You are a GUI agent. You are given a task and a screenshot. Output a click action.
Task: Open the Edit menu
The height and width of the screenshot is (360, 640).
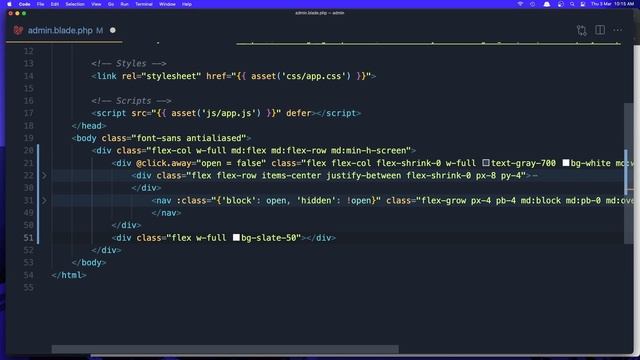(55, 4)
